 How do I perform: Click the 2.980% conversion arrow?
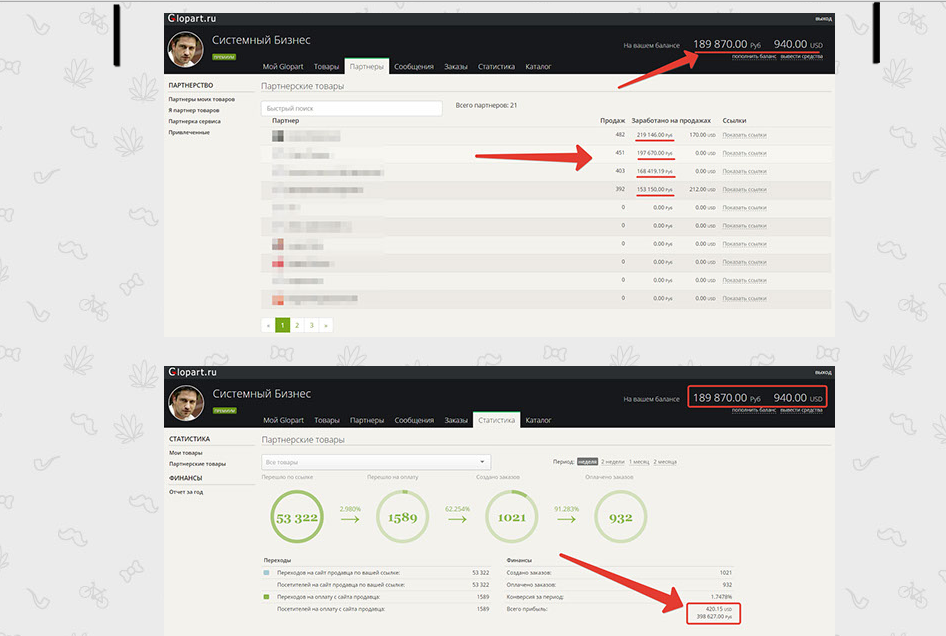click(350, 519)
